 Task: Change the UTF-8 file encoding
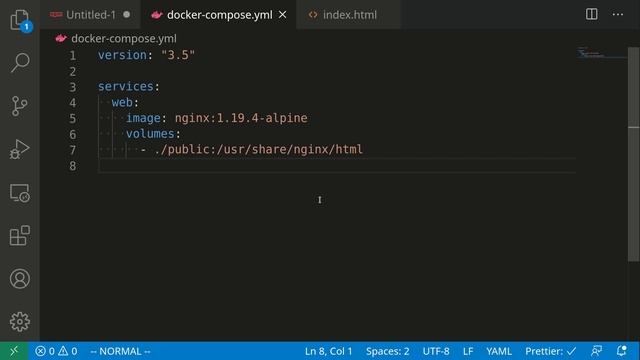(436, 351)
